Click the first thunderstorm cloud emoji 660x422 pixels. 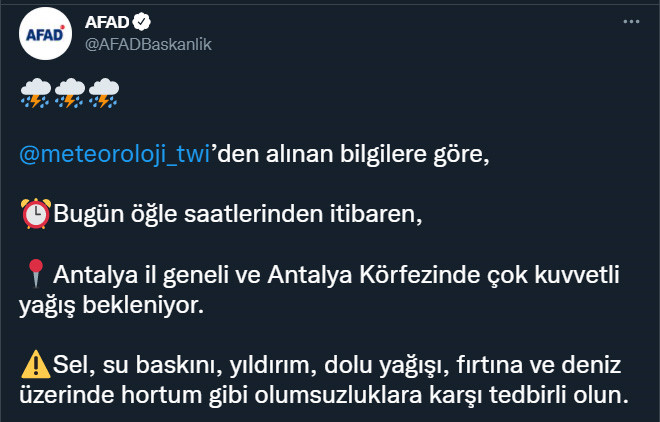36,93
